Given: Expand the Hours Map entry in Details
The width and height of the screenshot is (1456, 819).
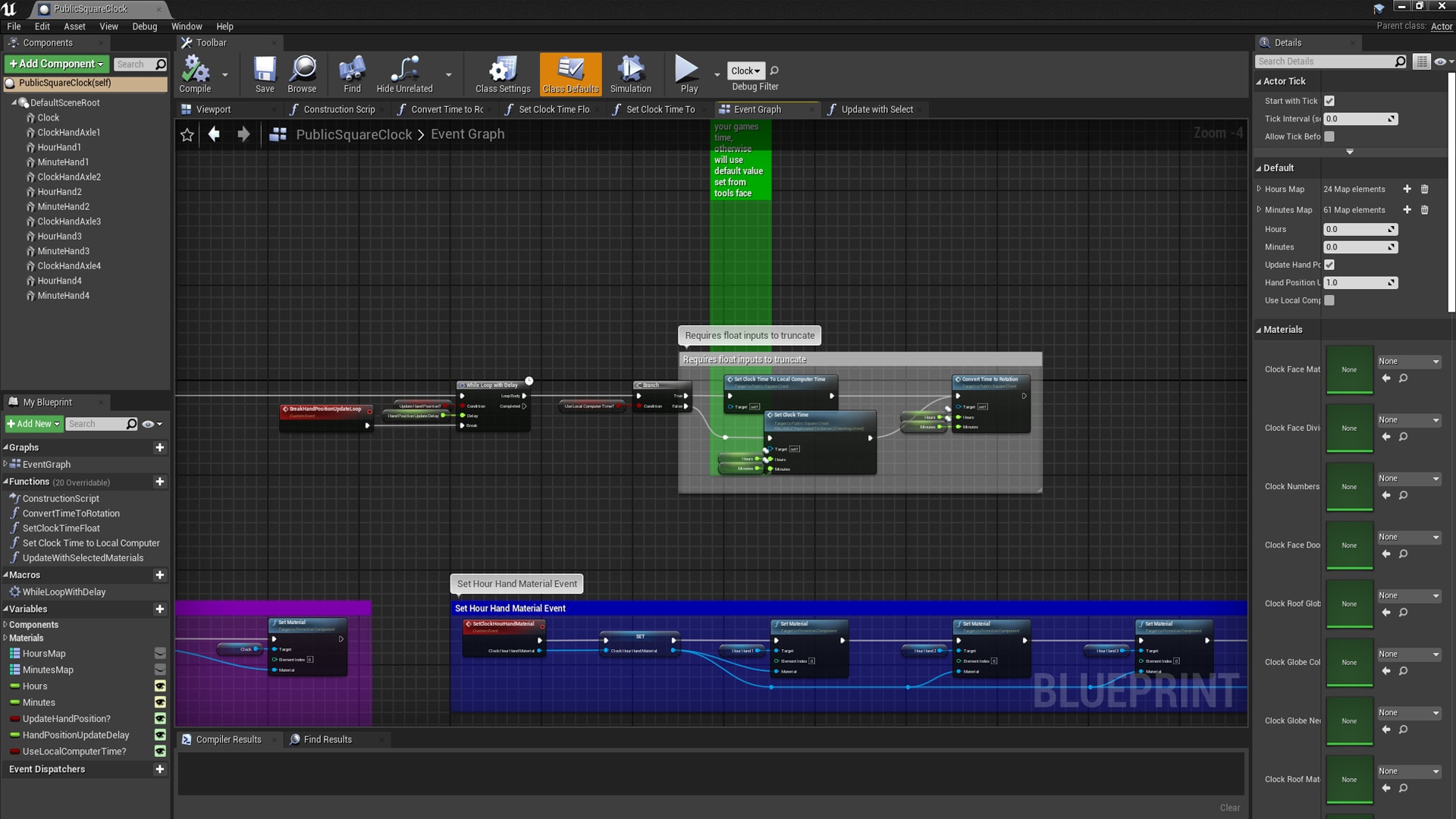Looking at the screenshot, I should [1258, 189].
